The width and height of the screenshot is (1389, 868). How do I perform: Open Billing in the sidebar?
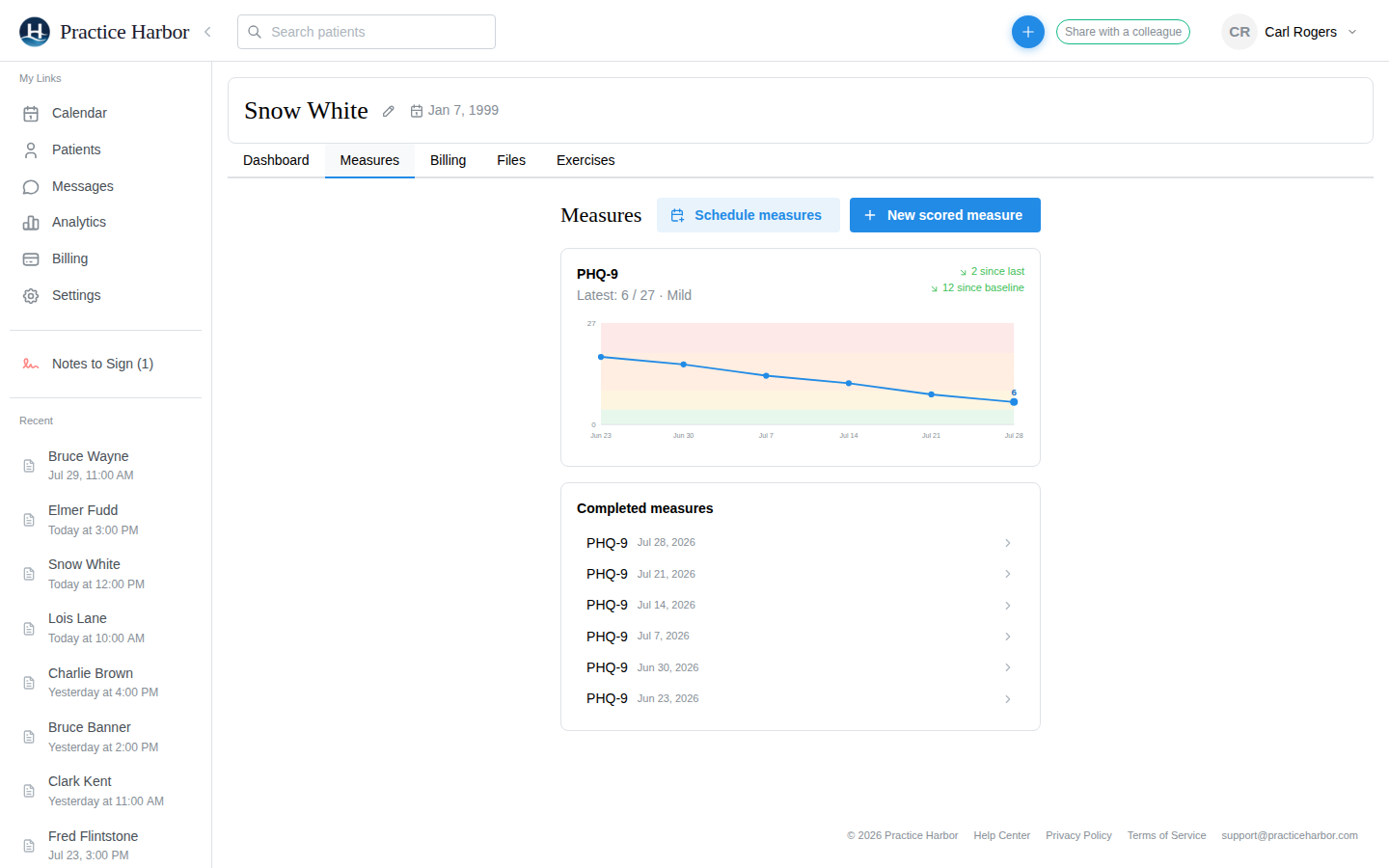(106, 258)
